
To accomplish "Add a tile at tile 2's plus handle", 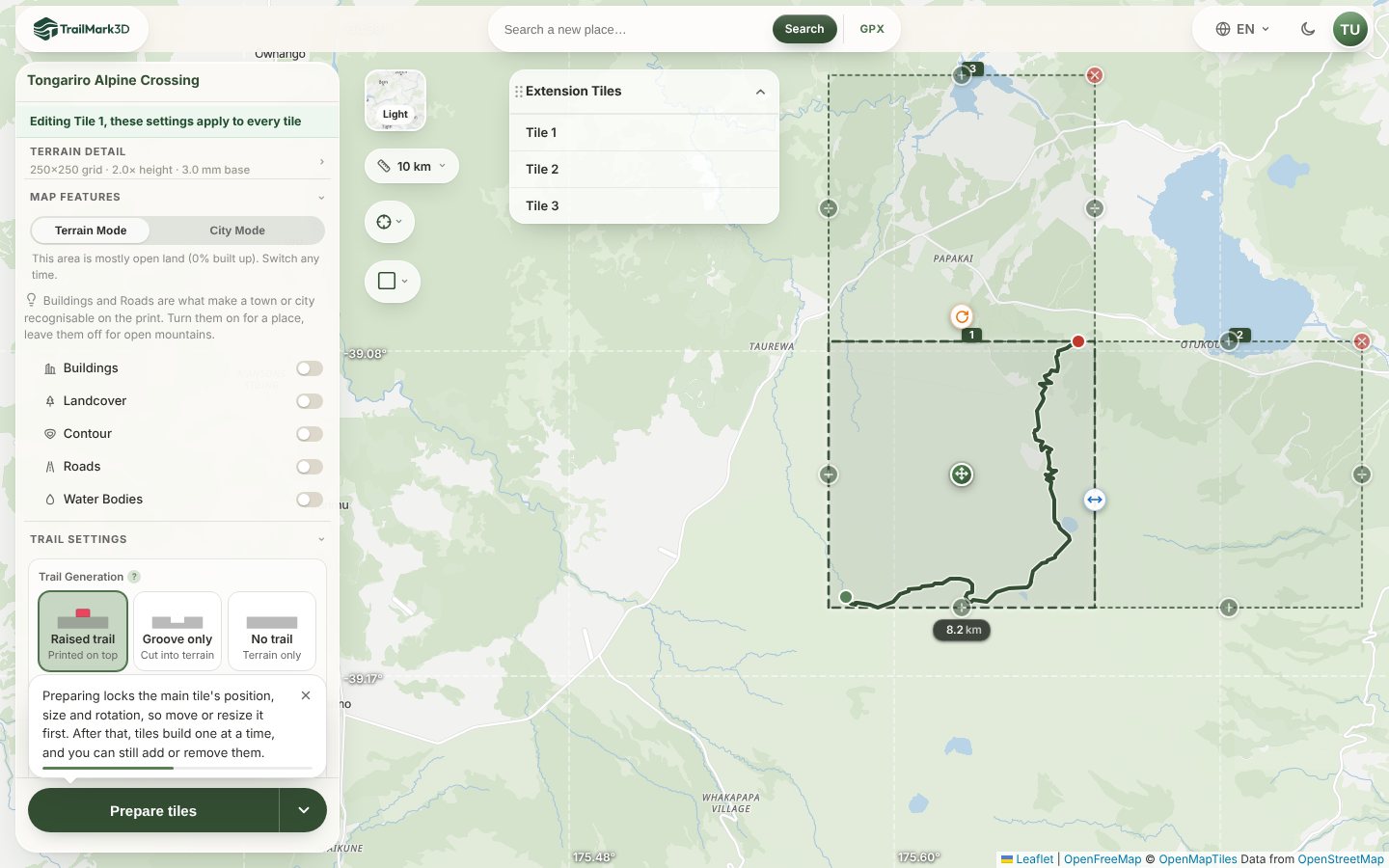I will [x=1229, y=341].
